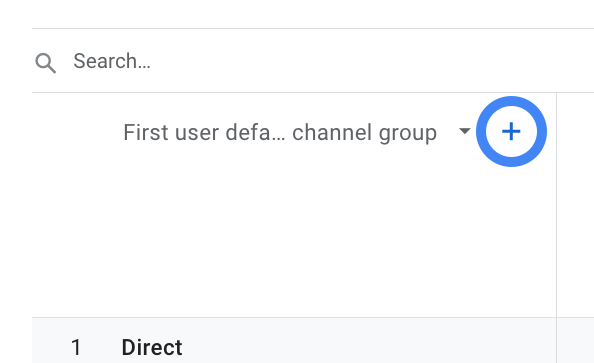Click row number 1 in the table
This screenshot has height=363, width=594.
[x=76, y=347]
